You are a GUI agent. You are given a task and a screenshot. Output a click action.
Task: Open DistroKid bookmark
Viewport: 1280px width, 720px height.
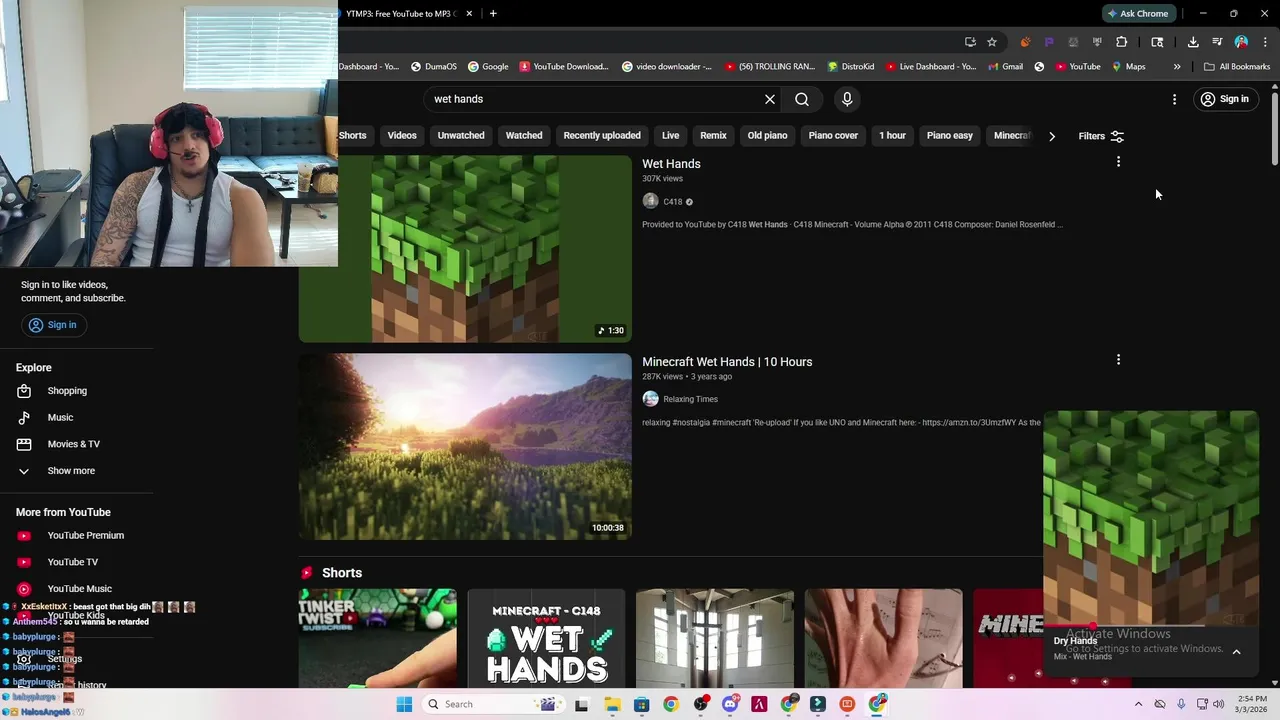click(851, 67)
